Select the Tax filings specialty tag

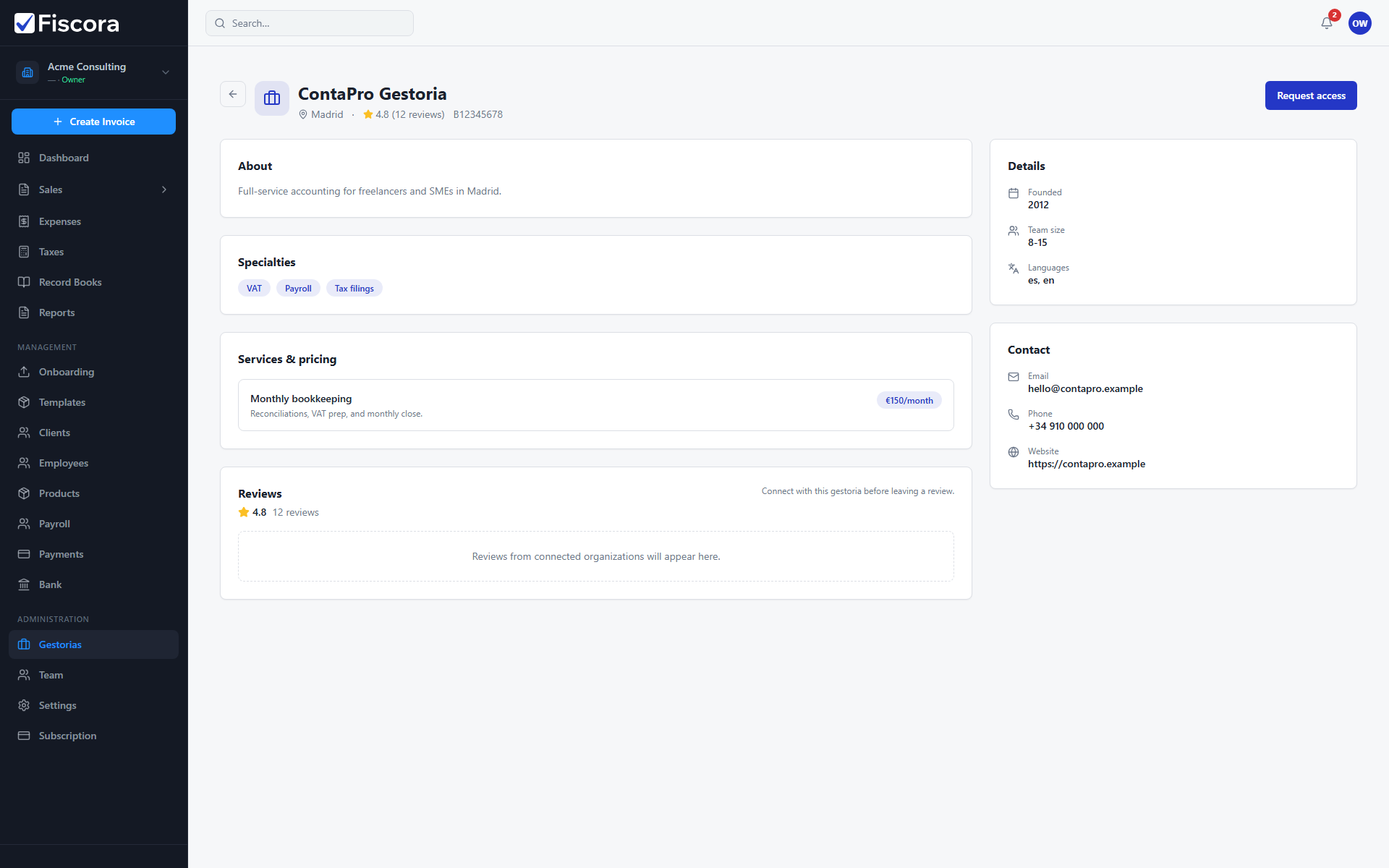354,288
